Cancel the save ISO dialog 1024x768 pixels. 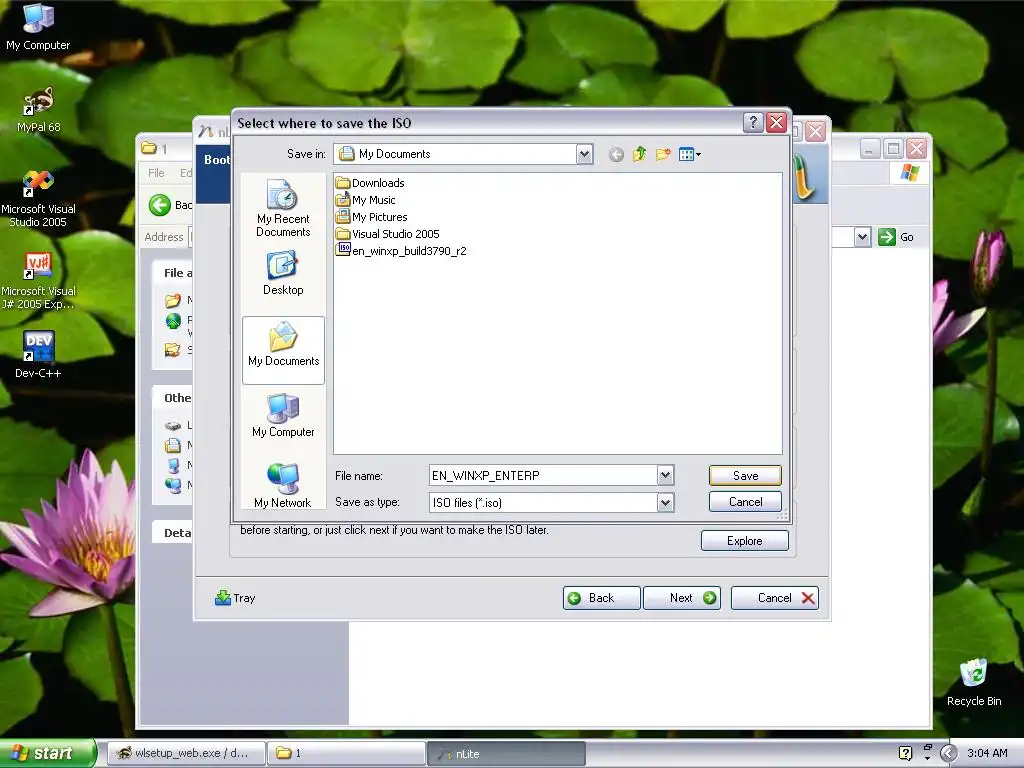tap(745, 502)
